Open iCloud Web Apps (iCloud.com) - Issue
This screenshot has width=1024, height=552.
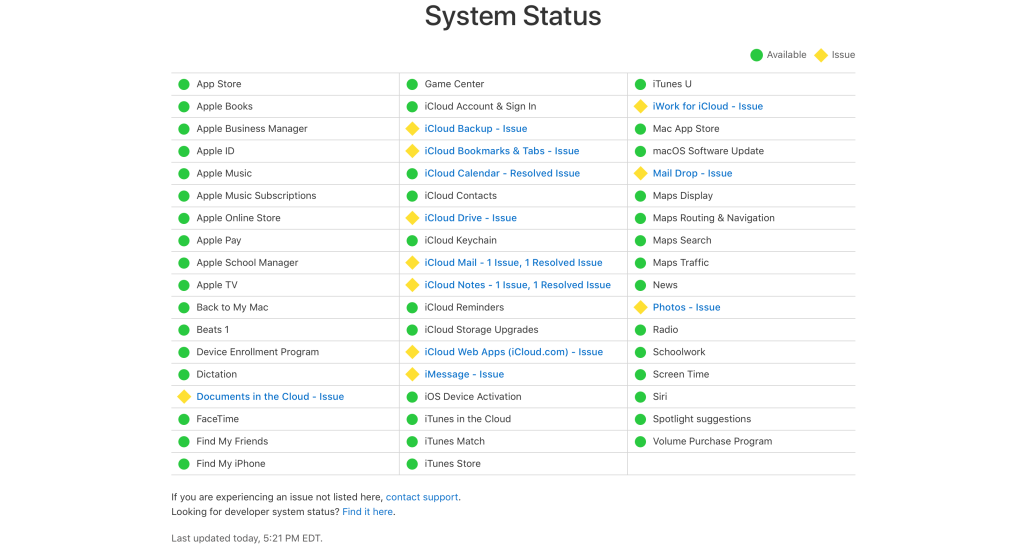(x=513, y=352)
